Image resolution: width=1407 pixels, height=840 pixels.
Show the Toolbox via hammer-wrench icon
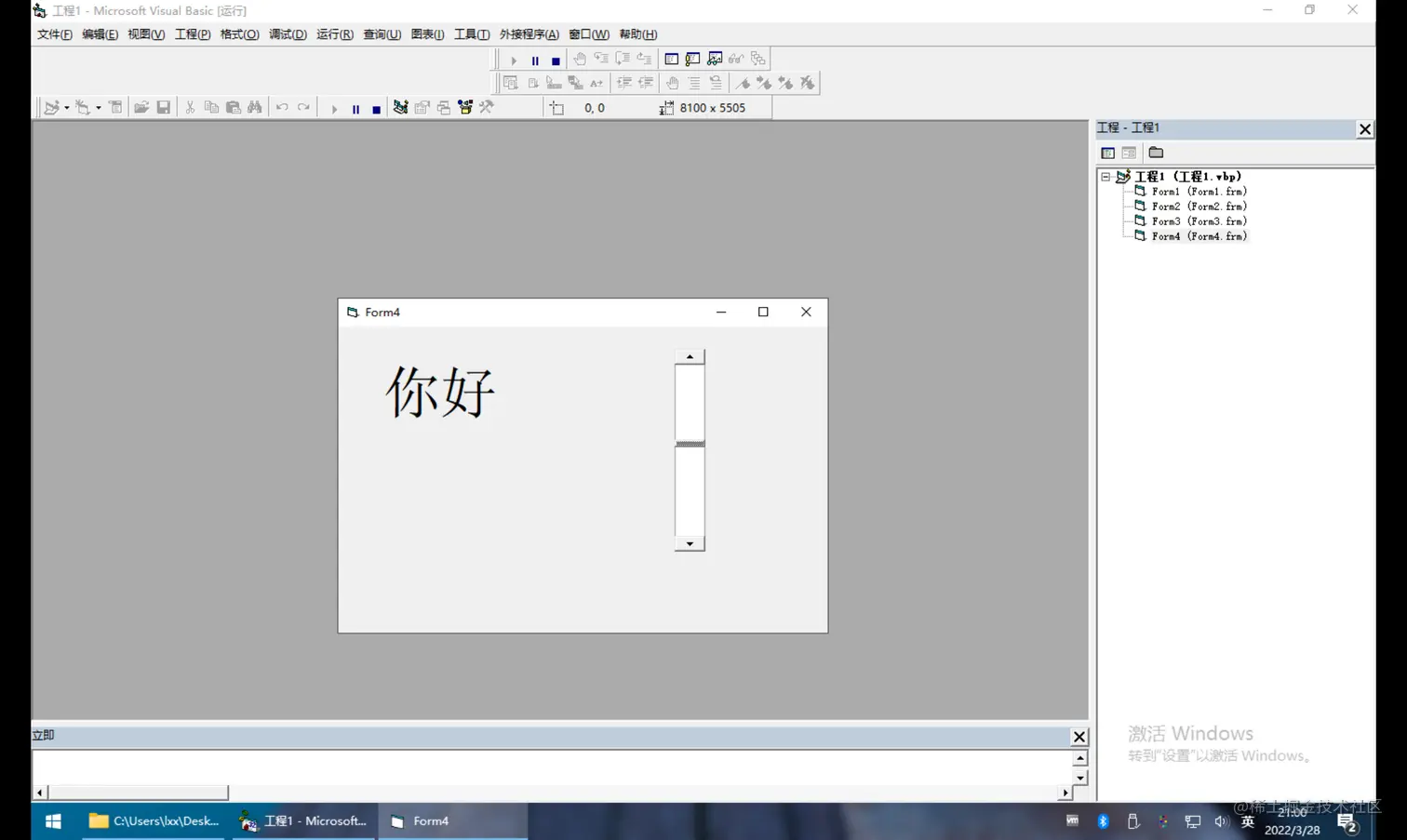(487, 108)
